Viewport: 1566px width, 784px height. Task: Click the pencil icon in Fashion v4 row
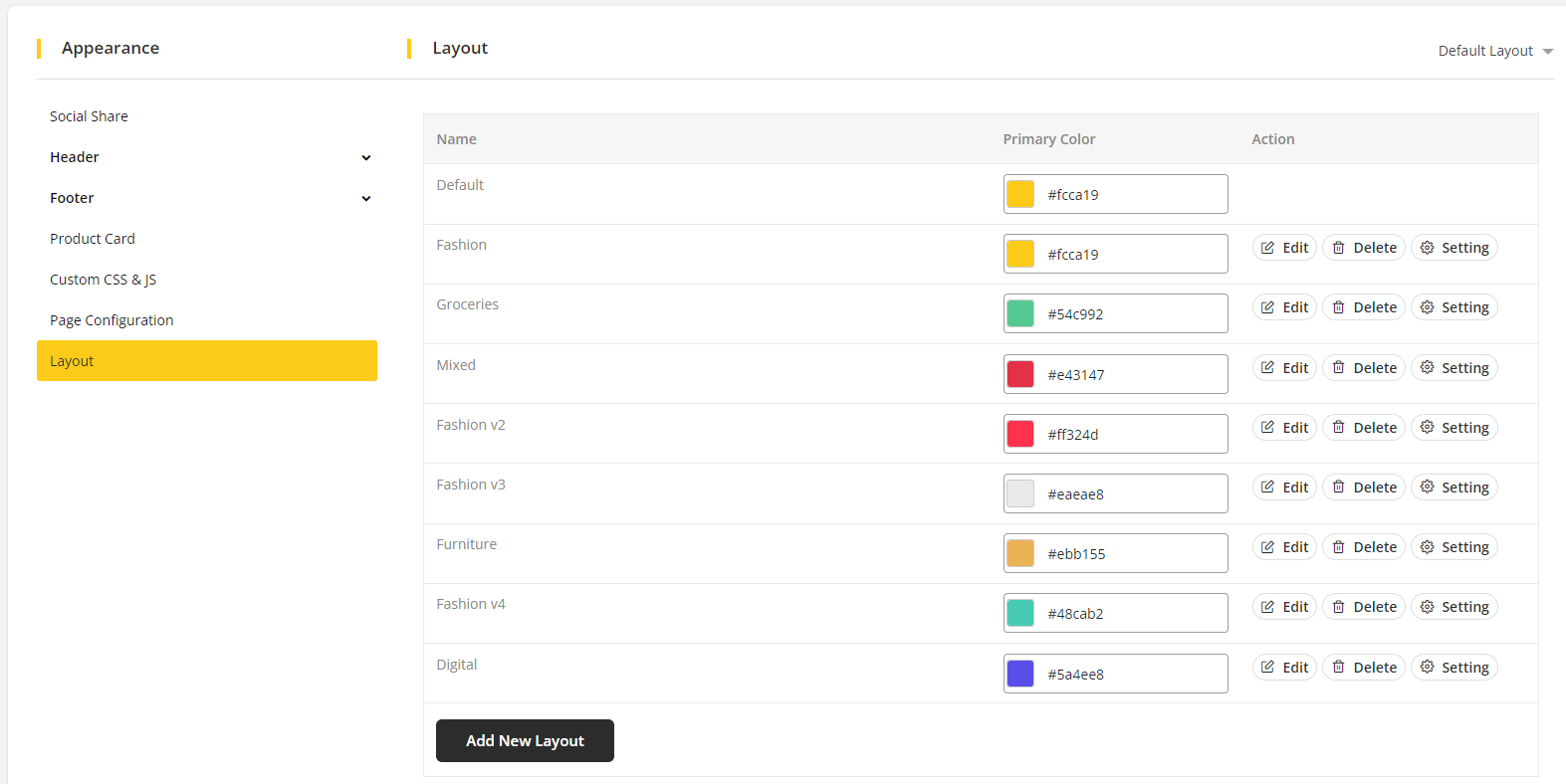coord(1267,607)
